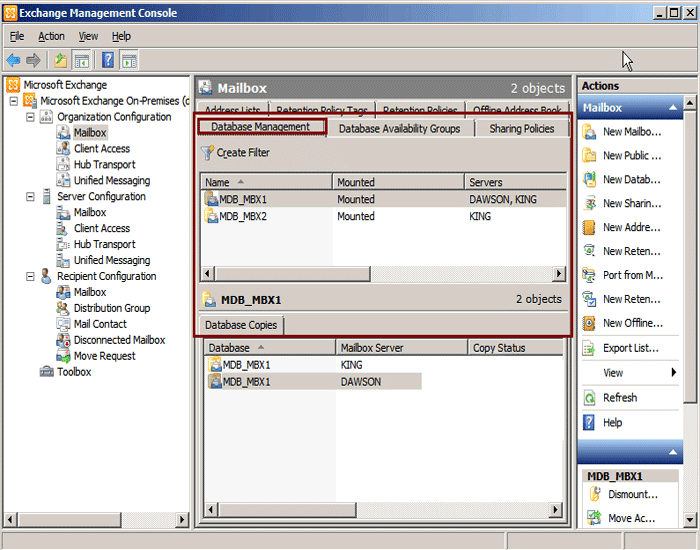This screenshot has width=700, height=550.
Task: Click the Microsoft Exchange root node icon
Action: click(x=13, y=84)
